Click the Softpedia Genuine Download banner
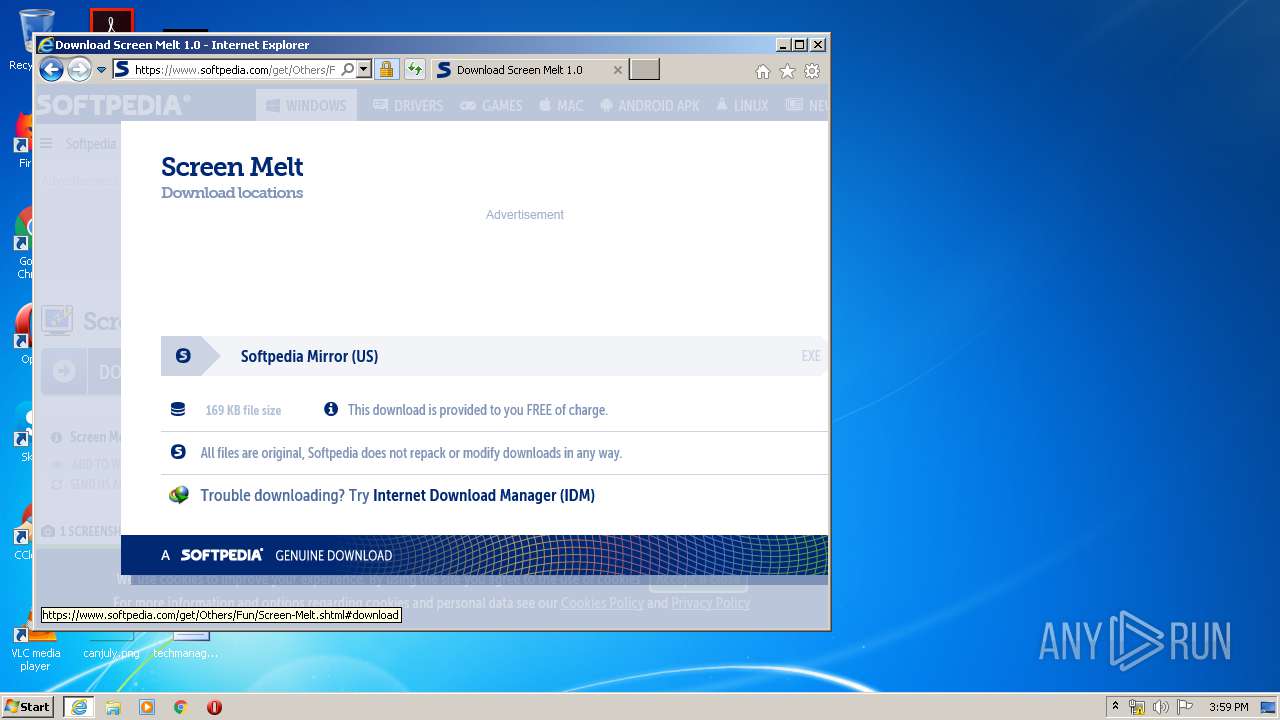 (474, 555)
